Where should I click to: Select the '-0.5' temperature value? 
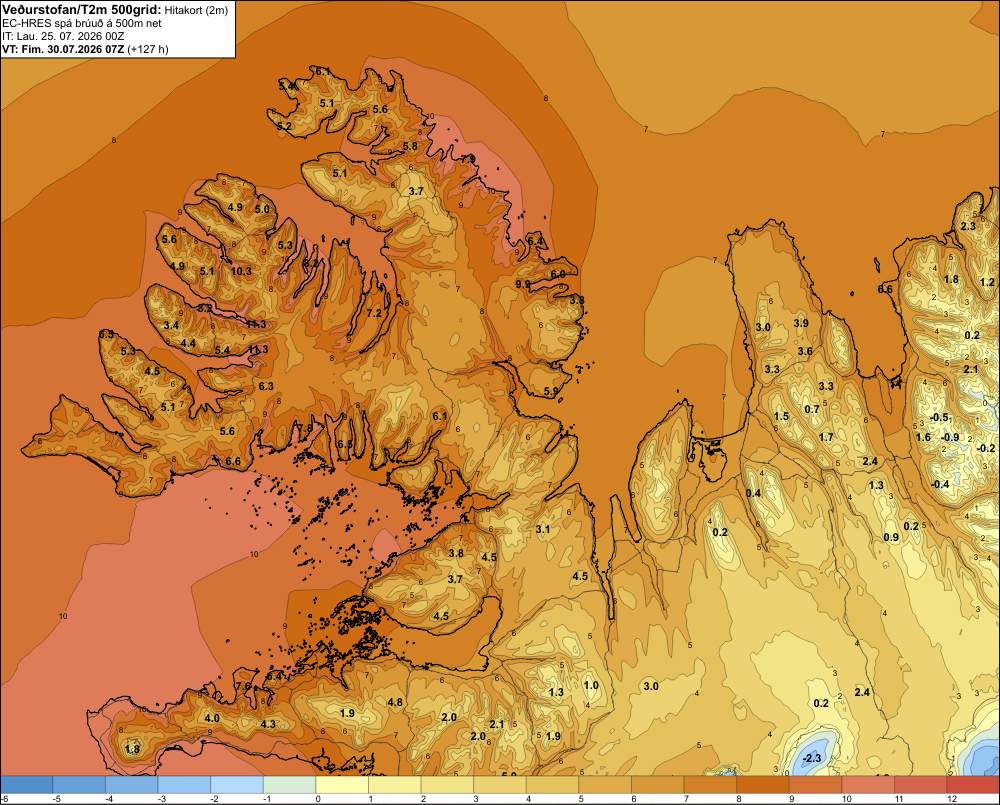939,417
